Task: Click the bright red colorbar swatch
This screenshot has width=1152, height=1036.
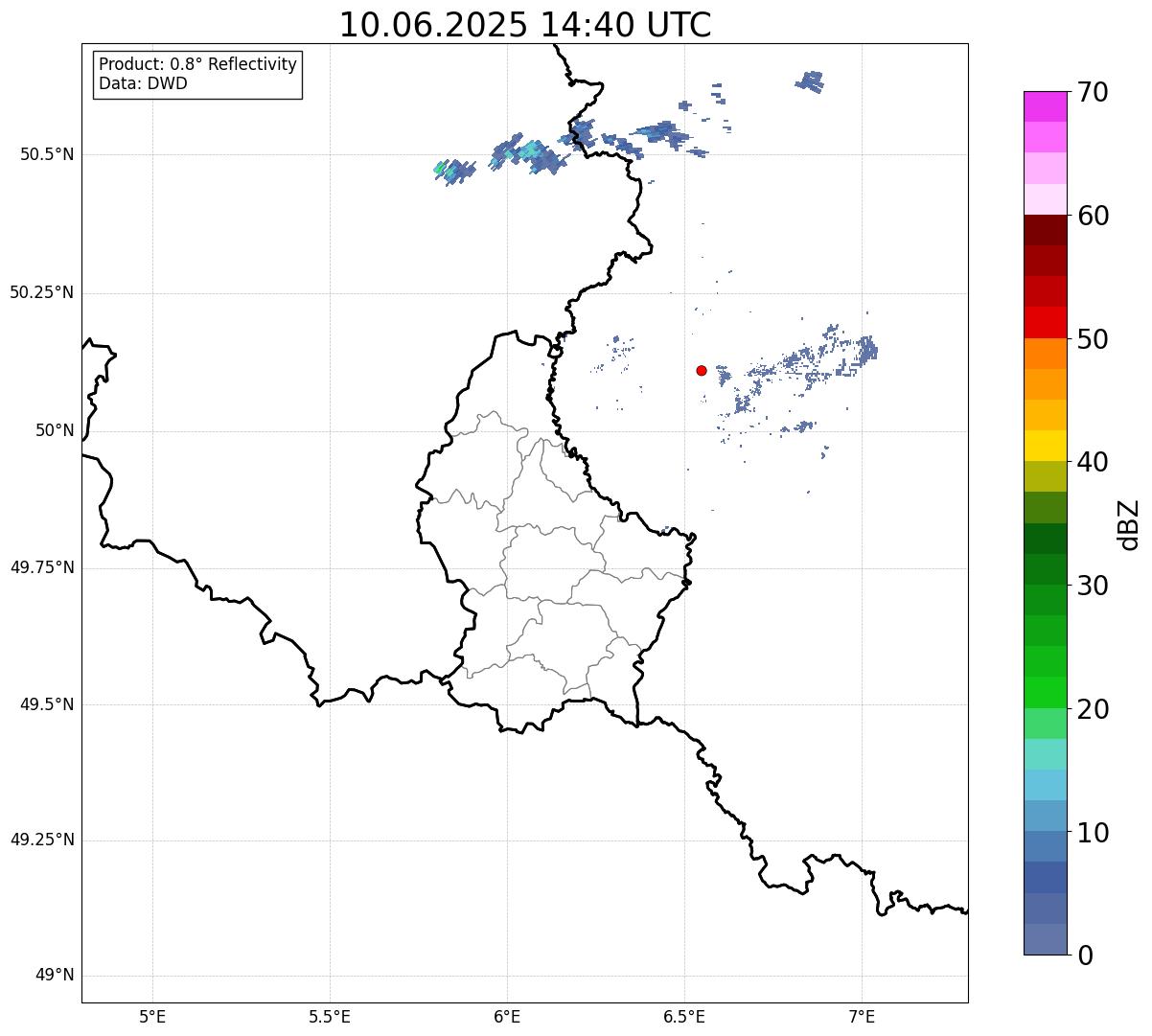Action: point(1045,322)
